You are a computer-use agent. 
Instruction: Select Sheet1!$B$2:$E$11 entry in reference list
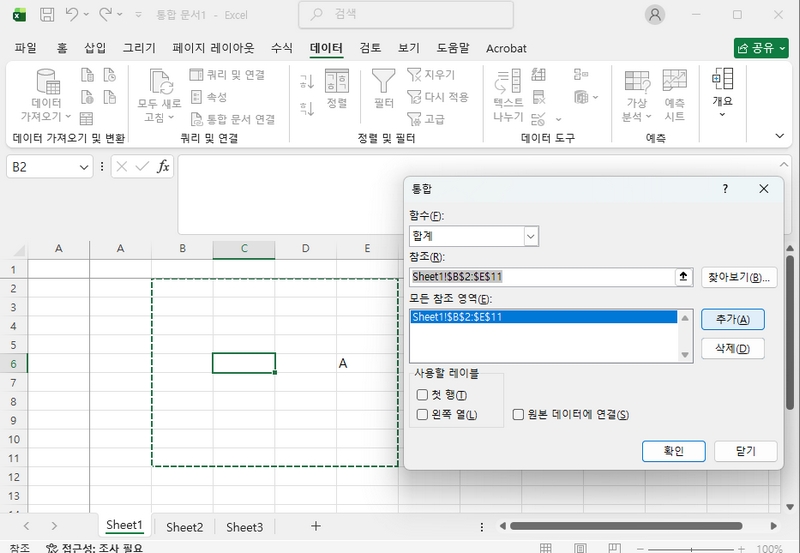(x=543, y=317)
